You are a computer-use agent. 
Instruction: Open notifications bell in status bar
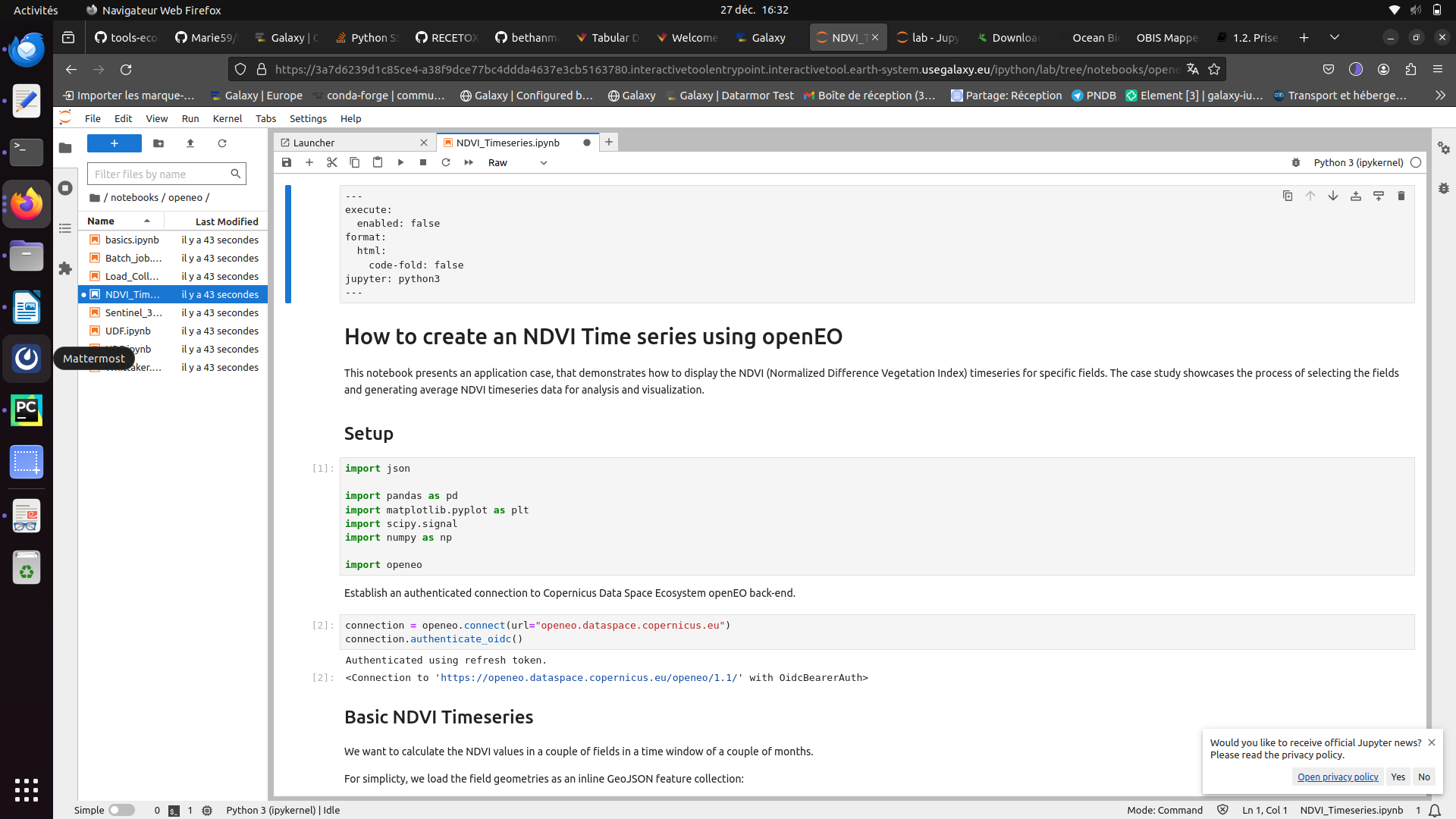1435,810
